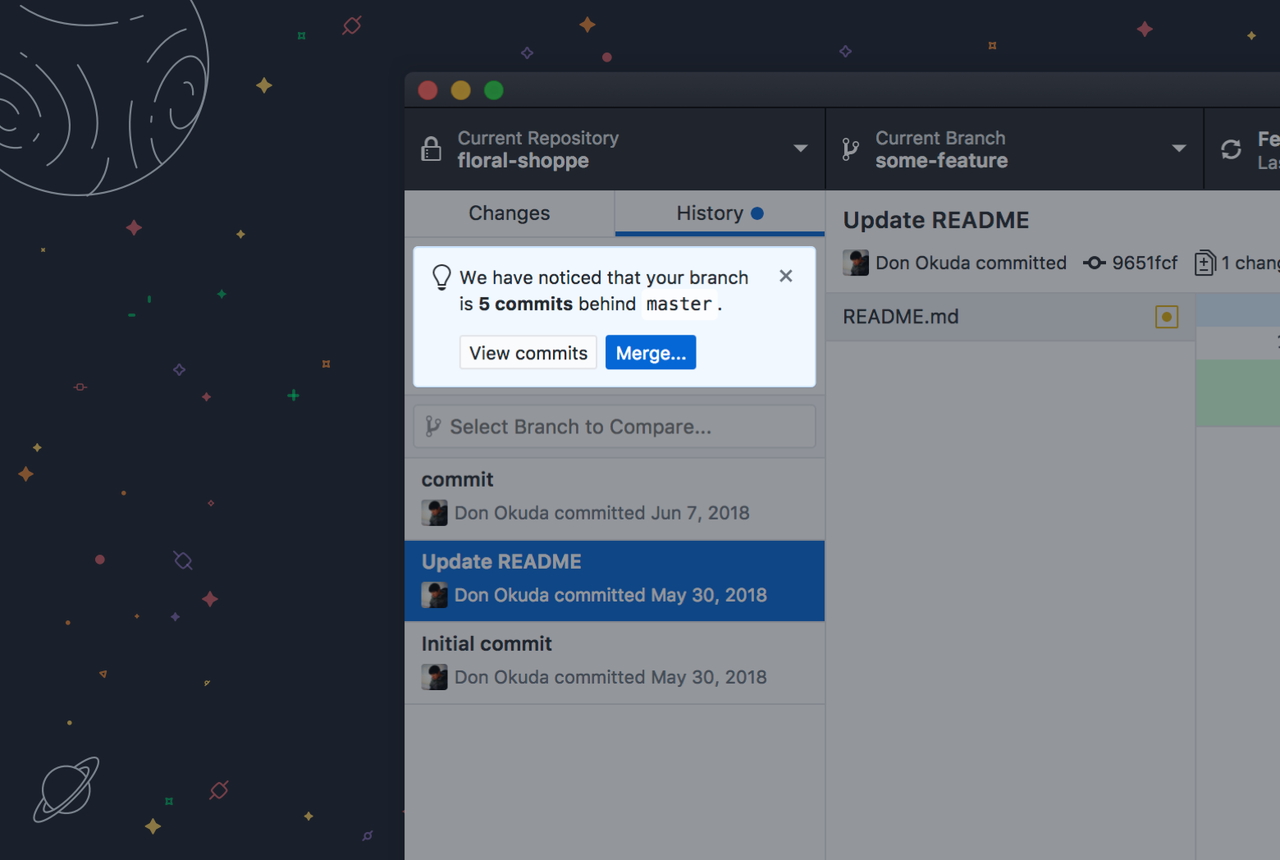Click the fetch sync arrows icon
Image resolution: width=1280 pixels, height=860 pixels.
pos(1231,149)
